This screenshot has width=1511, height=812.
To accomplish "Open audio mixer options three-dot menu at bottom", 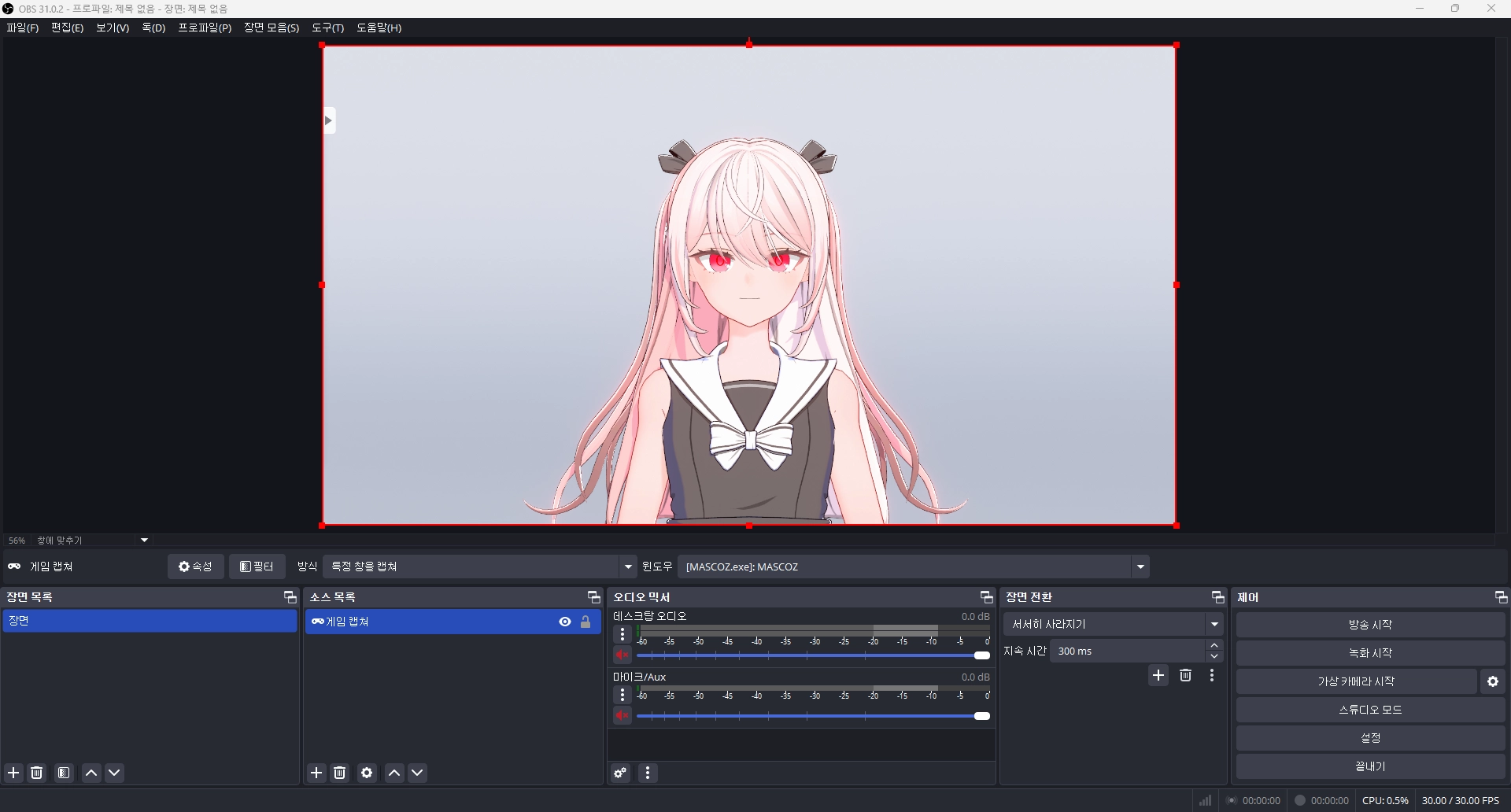I will pos(648,773).
